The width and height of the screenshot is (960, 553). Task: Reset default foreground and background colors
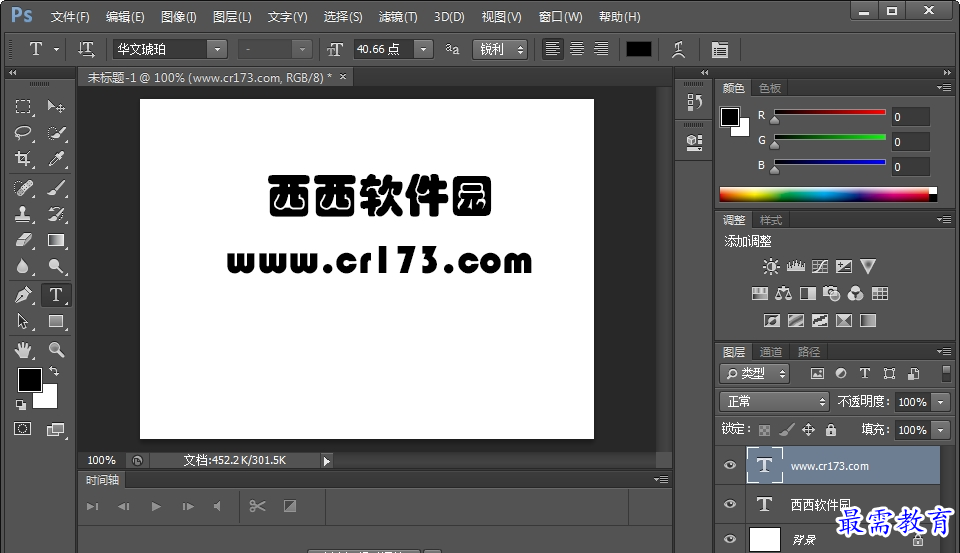click(21, 404)
